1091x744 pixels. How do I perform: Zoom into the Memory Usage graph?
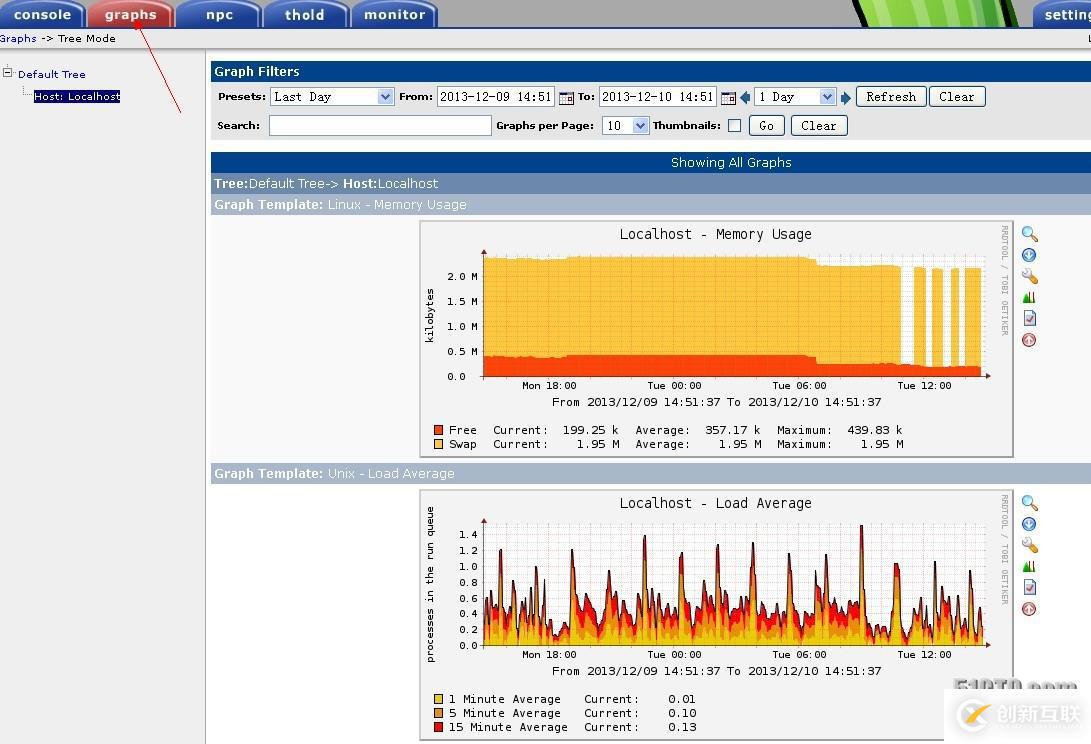pos(1029,233)
